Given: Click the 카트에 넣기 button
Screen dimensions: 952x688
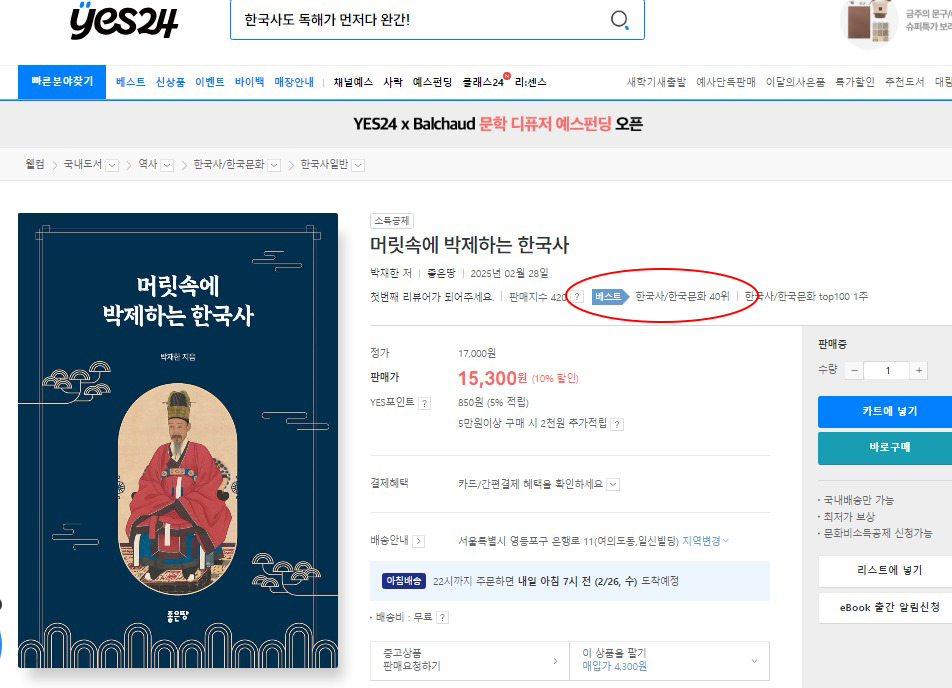Looking at the screenshot, I should [x=885, y=412].
